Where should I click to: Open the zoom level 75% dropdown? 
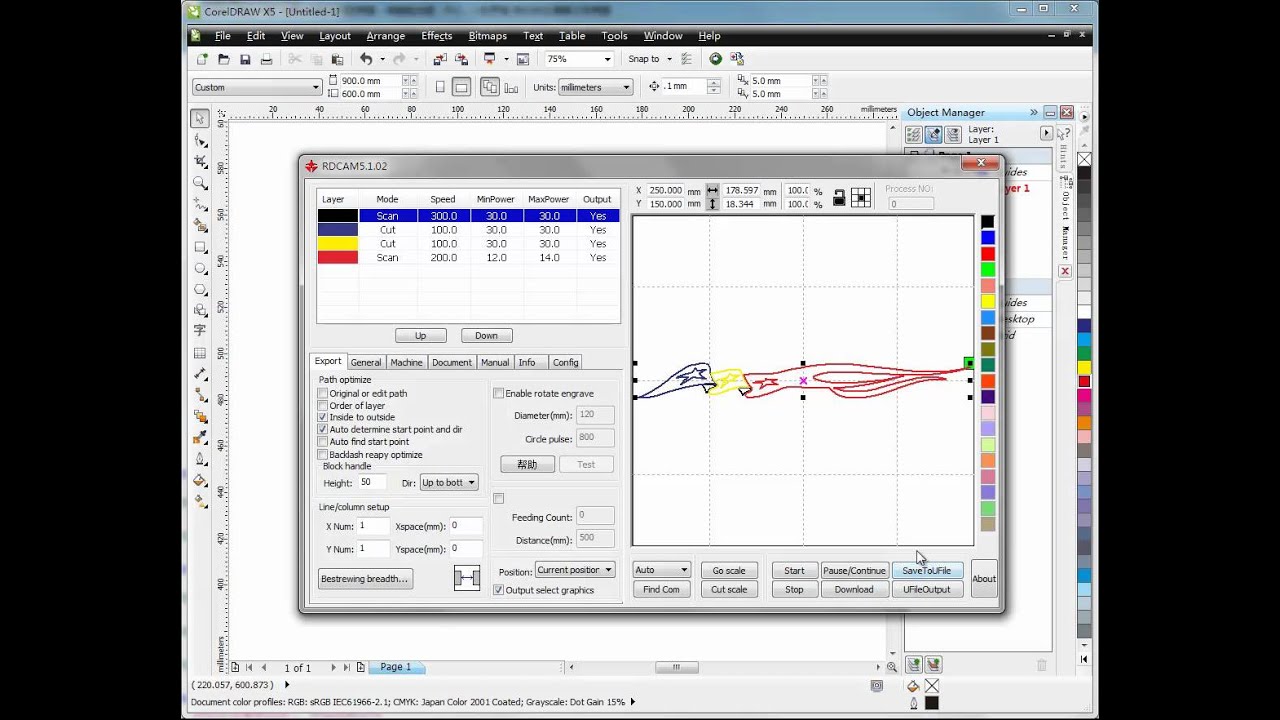point(606,59)
